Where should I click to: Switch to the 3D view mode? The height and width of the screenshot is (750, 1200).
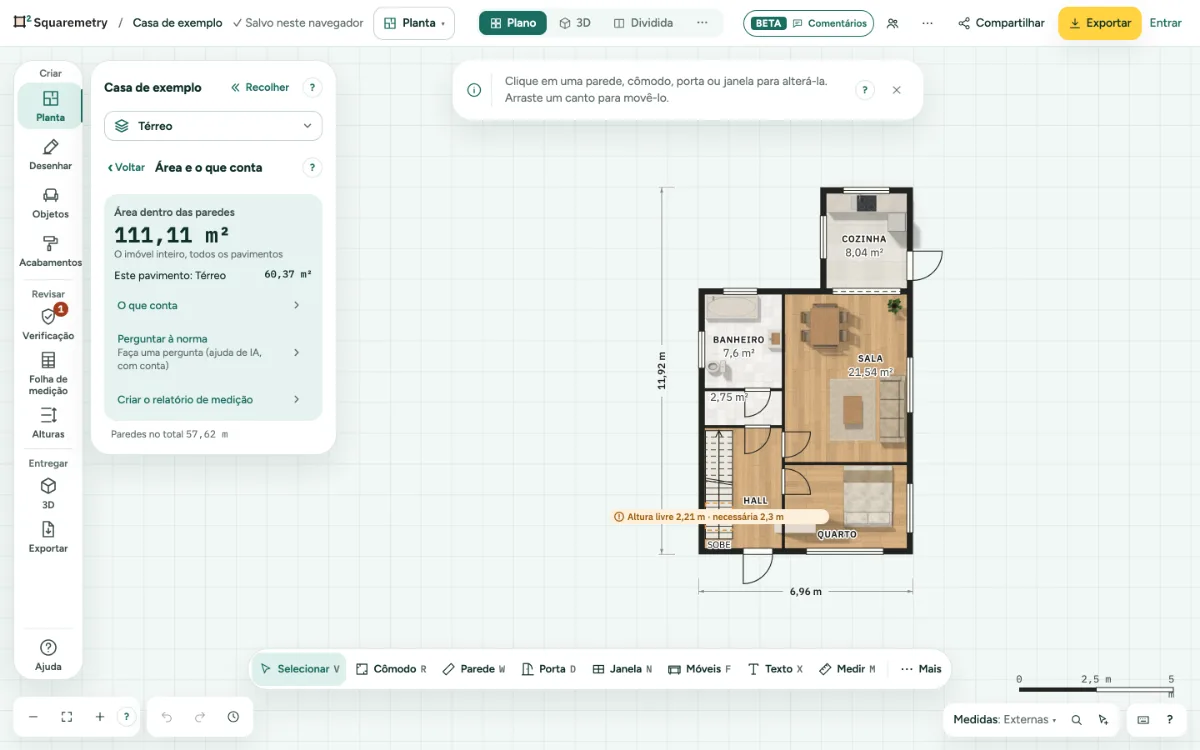[575, 23]
